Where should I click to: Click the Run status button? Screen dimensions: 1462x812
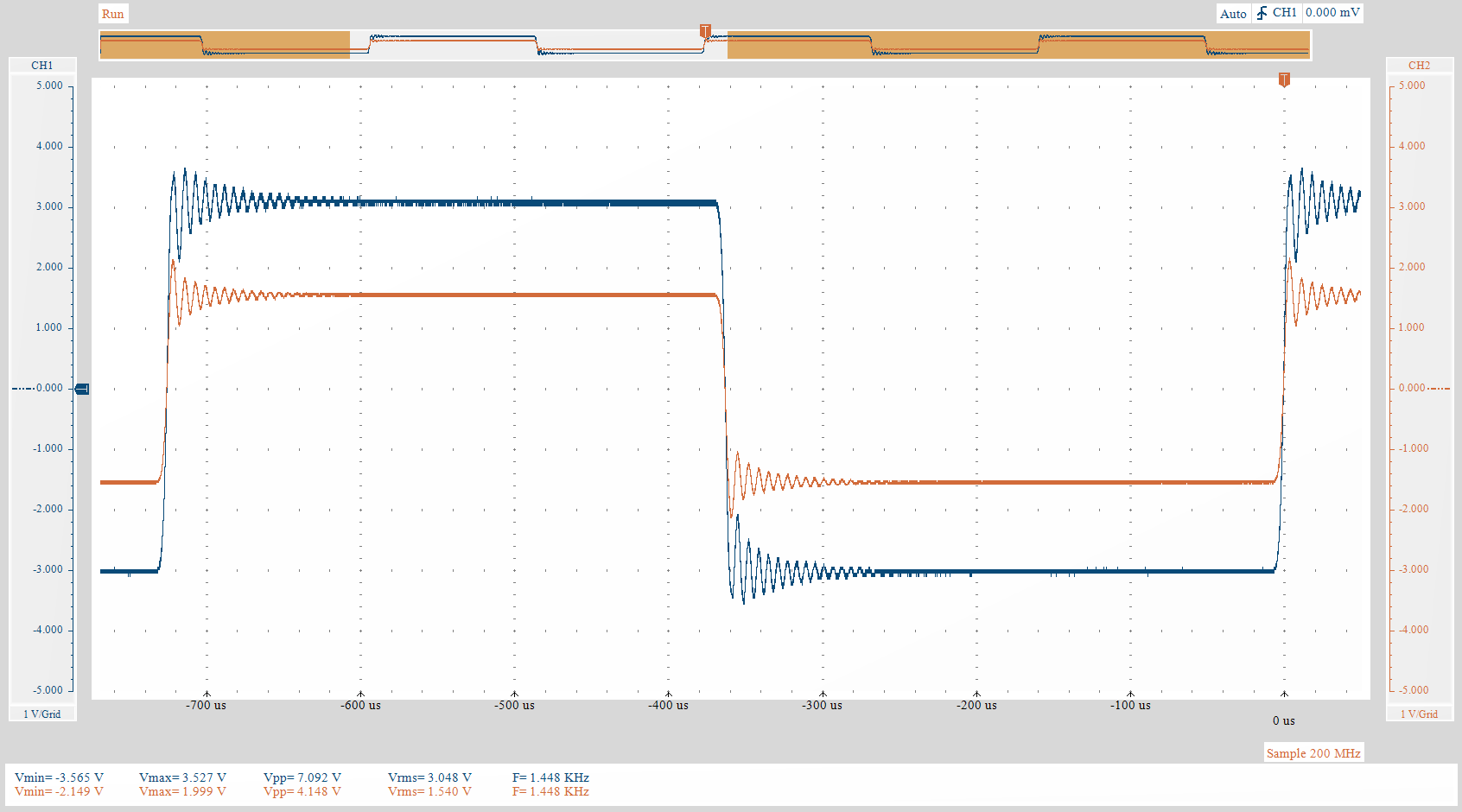[x=113, y=14]
